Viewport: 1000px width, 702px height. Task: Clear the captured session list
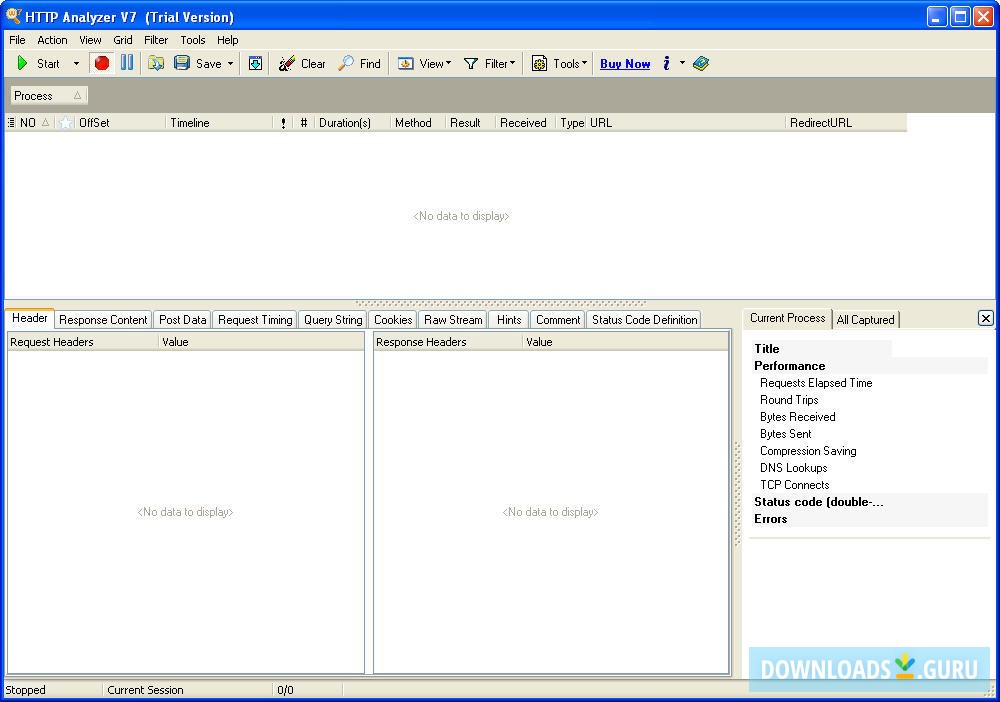(x=302, y=63)
